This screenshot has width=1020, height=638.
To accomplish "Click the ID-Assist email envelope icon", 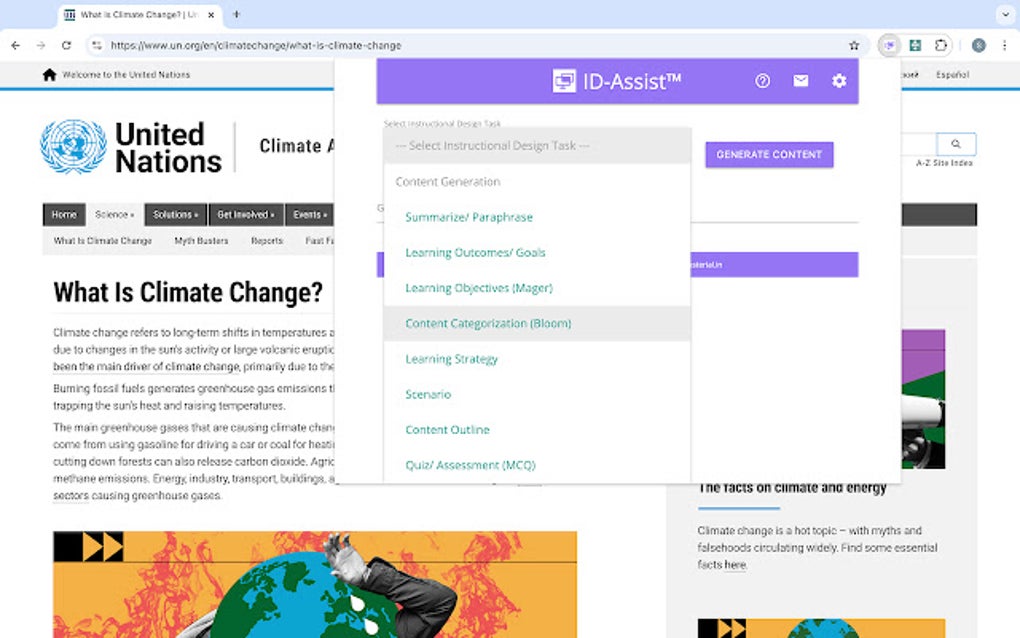I will (x=800, y=82).
